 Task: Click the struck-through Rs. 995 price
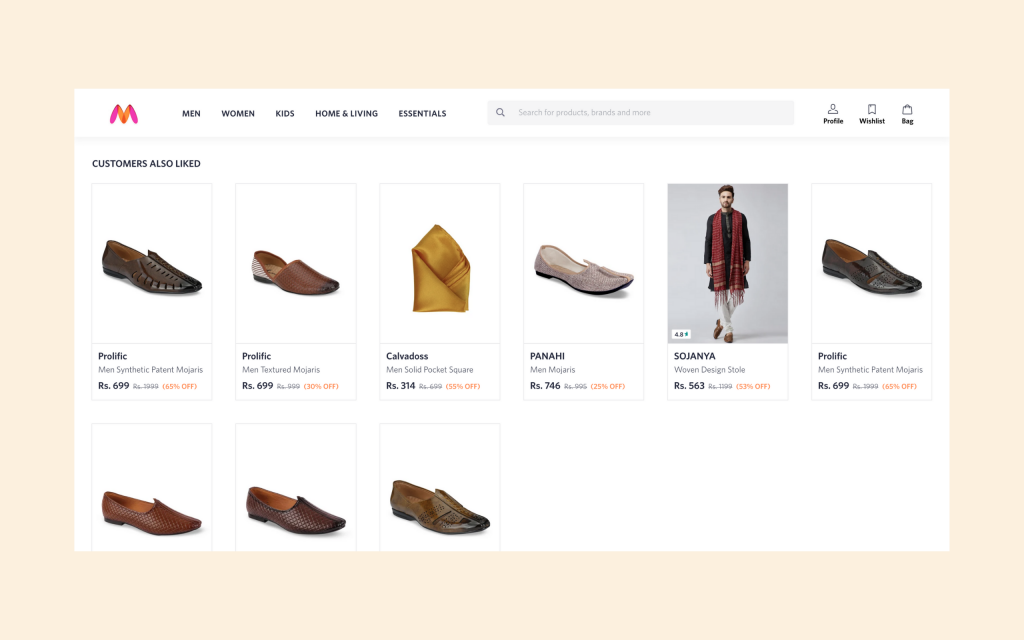tap(575, 387)
